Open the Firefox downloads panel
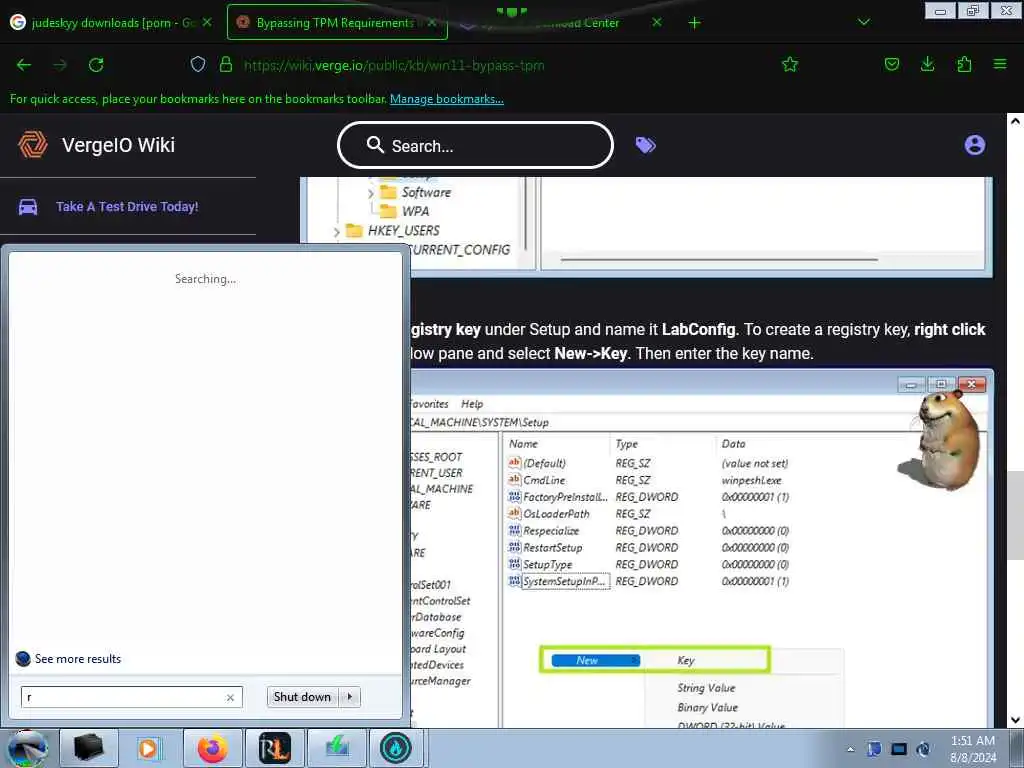Viewport: 1024px width, 768px height. (927, 64)
